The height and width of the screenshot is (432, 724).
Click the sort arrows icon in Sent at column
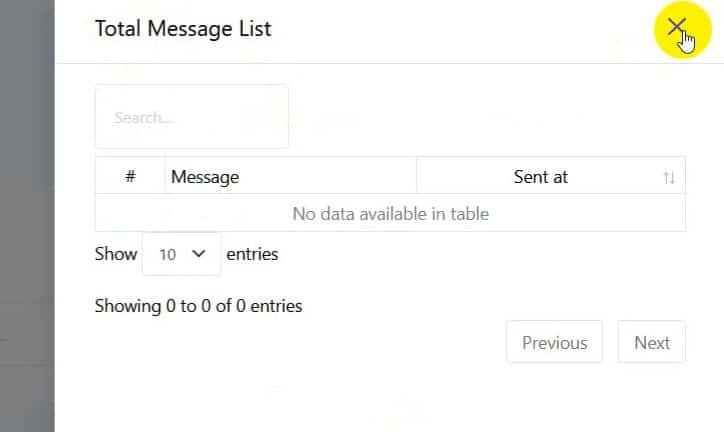669,178
